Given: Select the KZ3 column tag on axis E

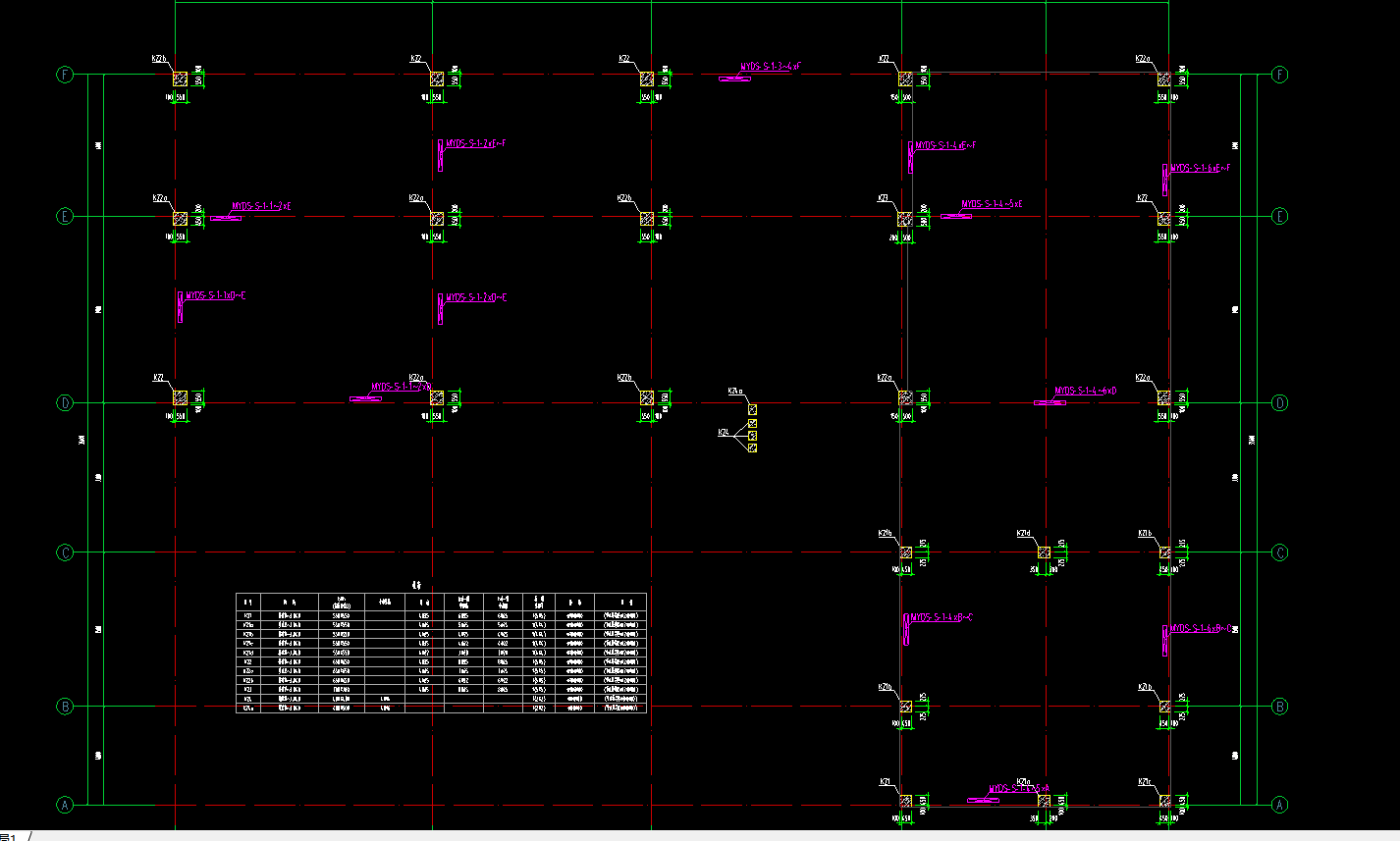Looking at the screenshot, I should click(x=884, y=198).
